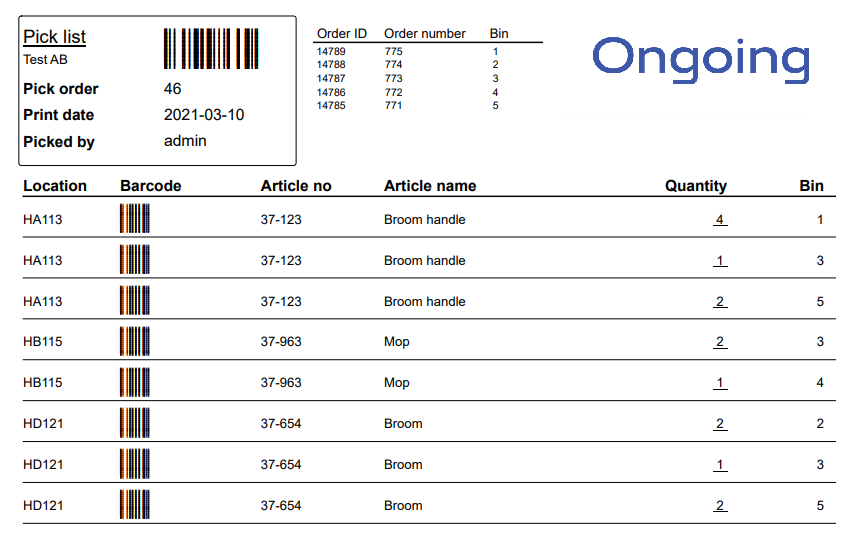Click the Bin header of the pick table
Viewport: 850px width, 540px height.
pos(812,186)
